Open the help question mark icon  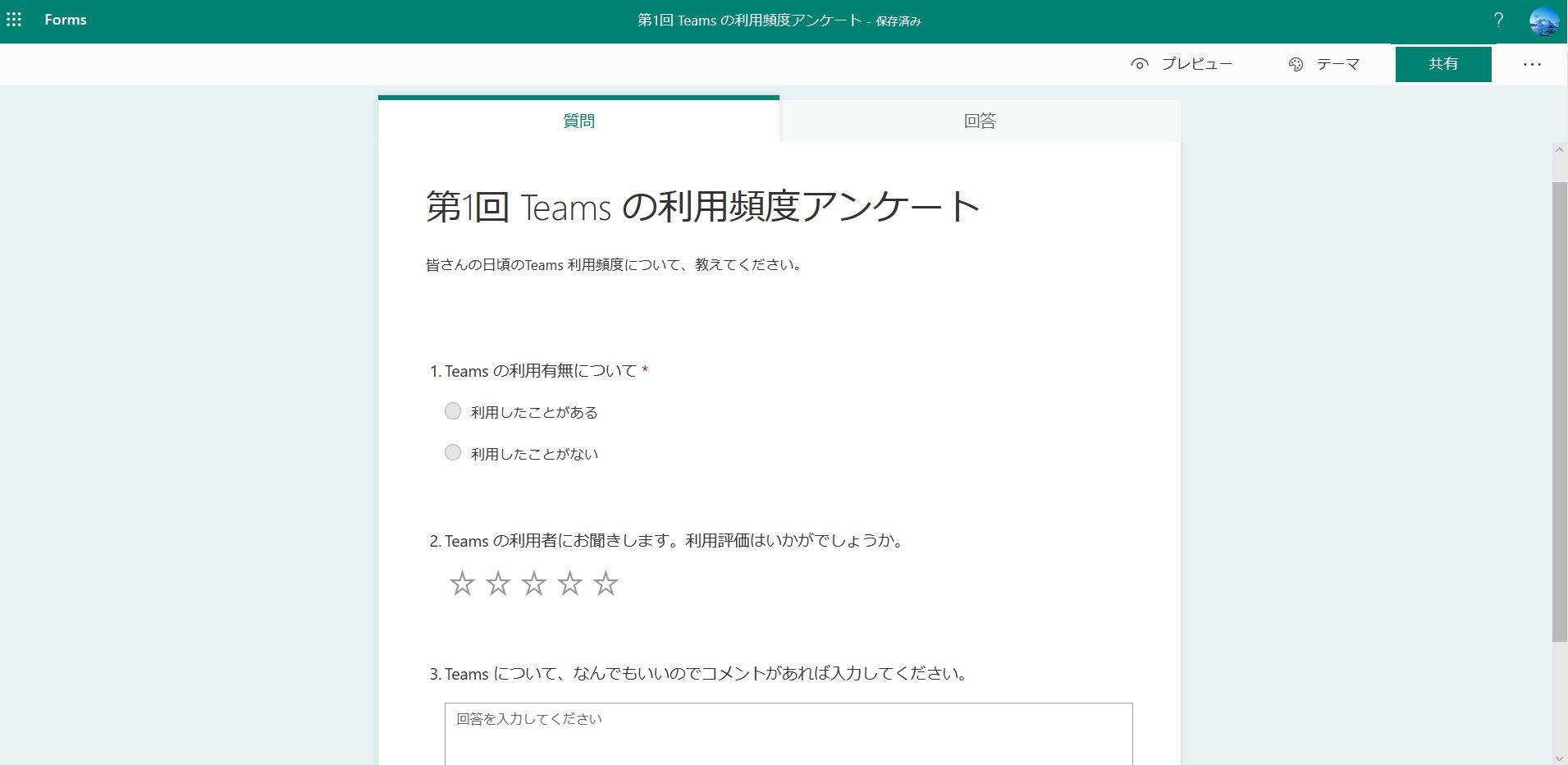(x=1498, y=21)
